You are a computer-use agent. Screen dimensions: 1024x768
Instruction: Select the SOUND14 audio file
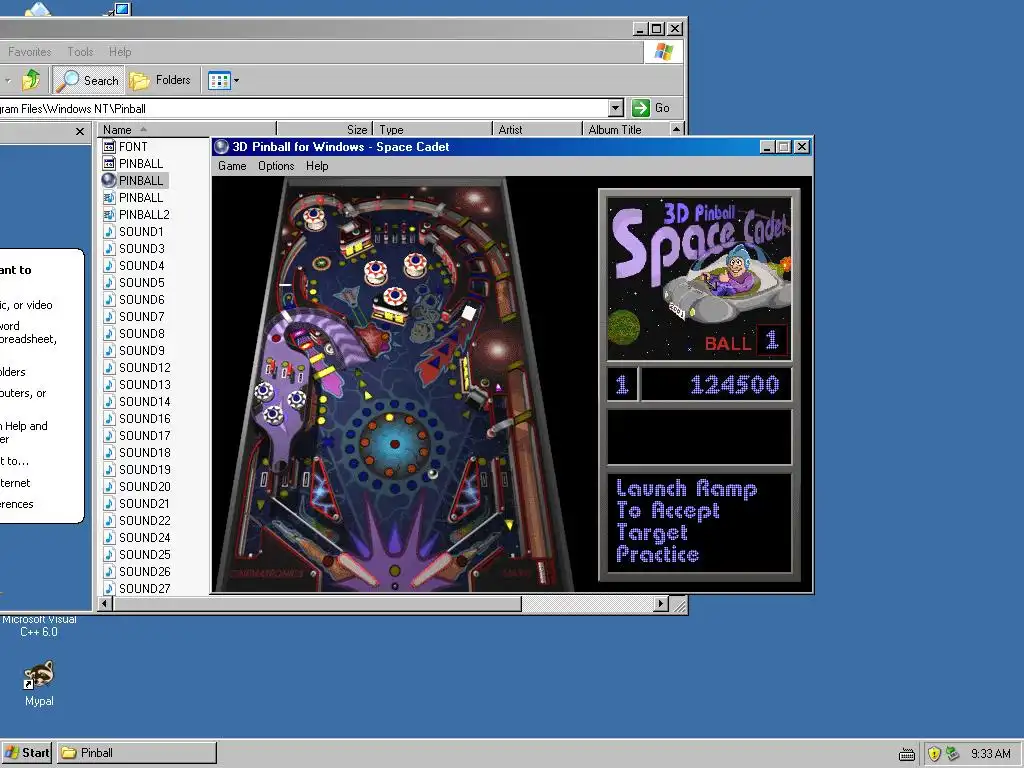coord(137,401)
